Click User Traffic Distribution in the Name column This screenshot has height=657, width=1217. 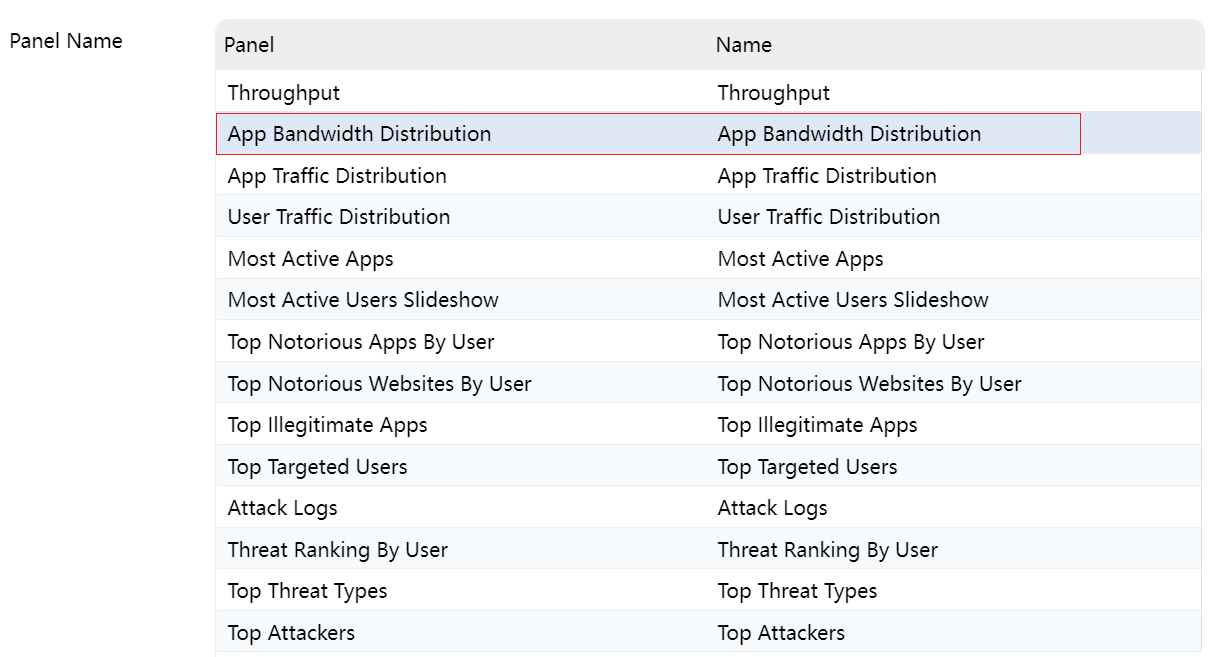click(x=828, y=217)
